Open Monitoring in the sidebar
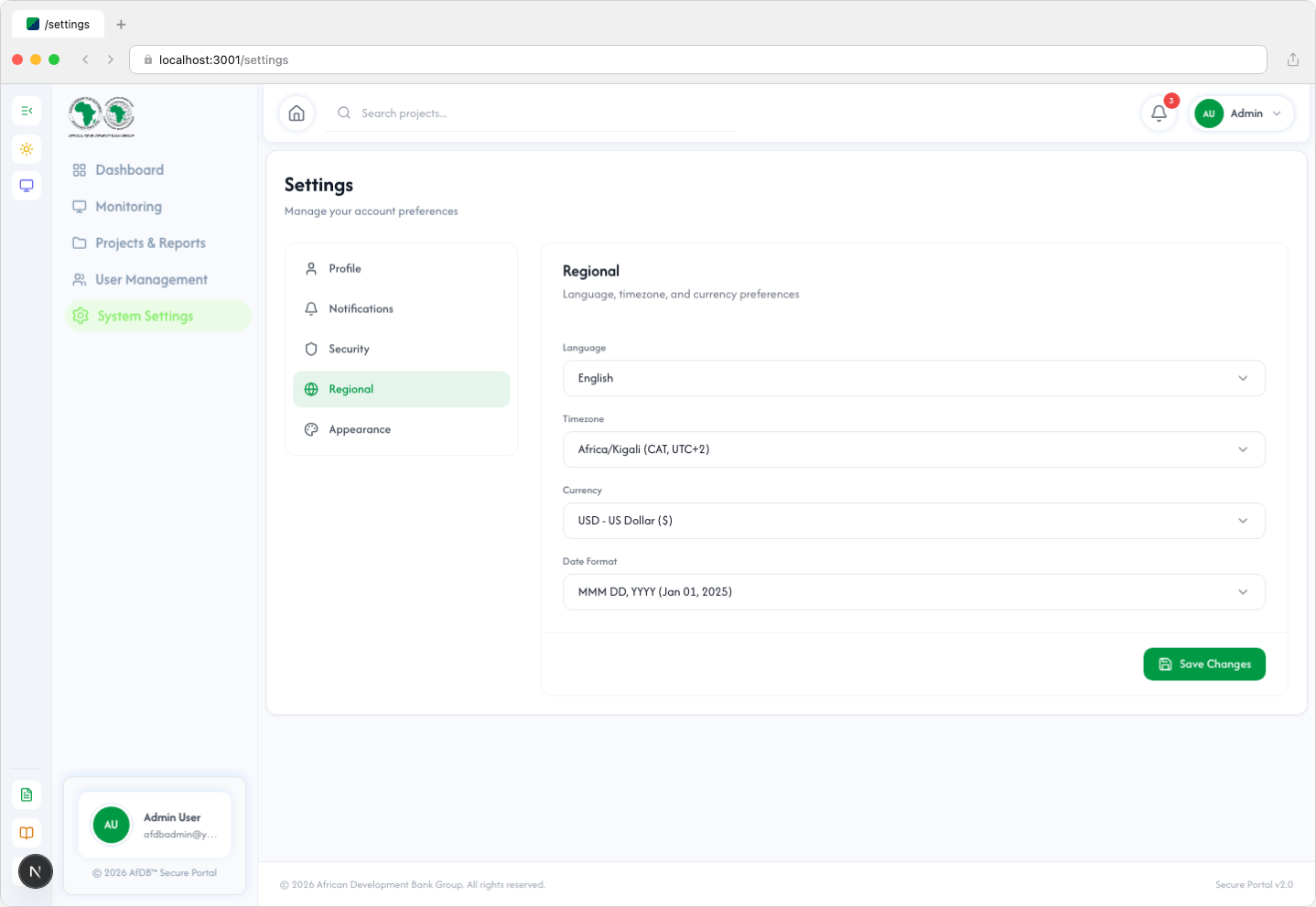 [157, 207]
